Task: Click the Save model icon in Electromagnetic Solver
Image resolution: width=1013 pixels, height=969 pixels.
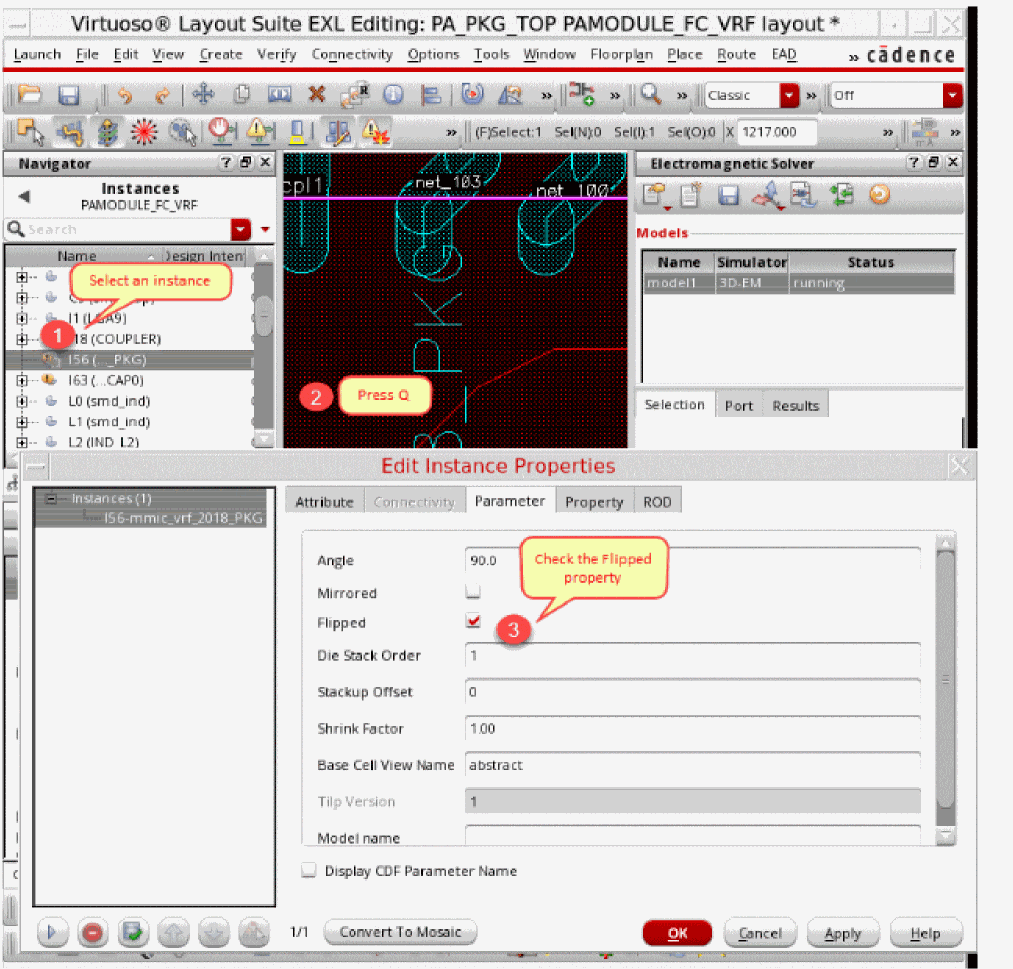Action: coord(728,195)
